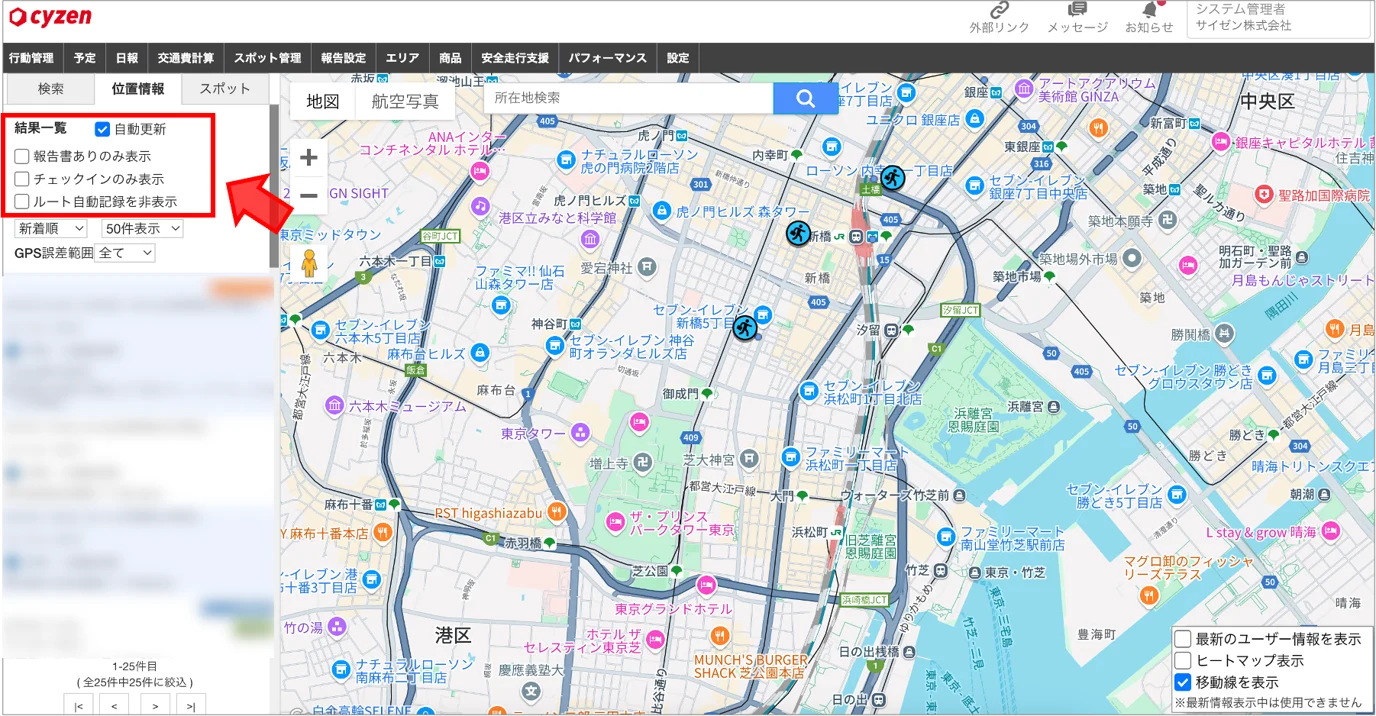Screen dimensions: 1376x716
Task: Click the 港区立みなと科学館 pin
Action: [x=590, y=238]
